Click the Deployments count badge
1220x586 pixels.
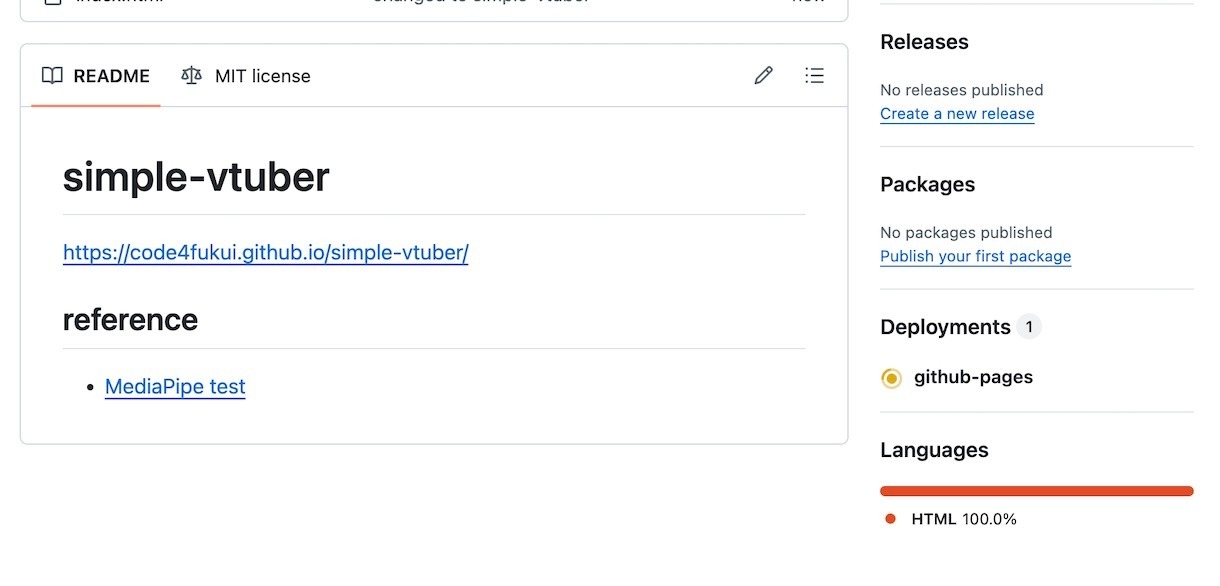(1029, 327)
